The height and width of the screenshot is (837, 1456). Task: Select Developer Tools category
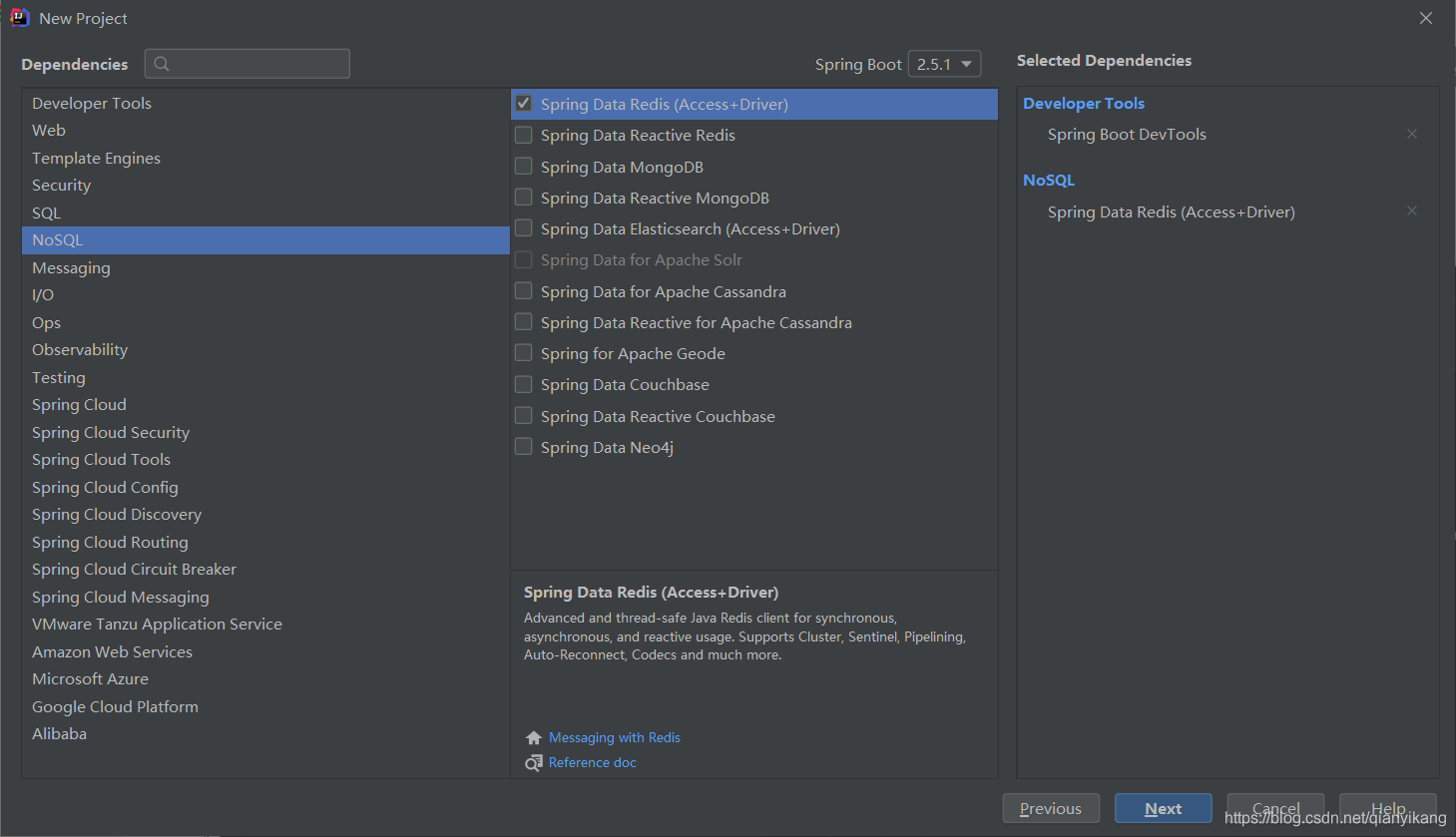(265, 103)
